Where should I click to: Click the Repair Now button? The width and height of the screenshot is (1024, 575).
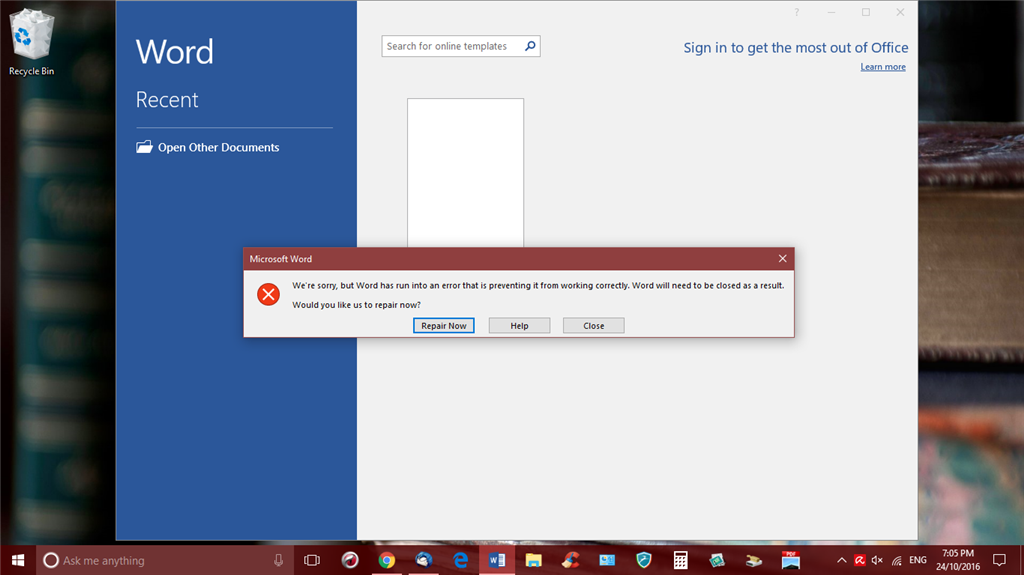coord(443,325)
